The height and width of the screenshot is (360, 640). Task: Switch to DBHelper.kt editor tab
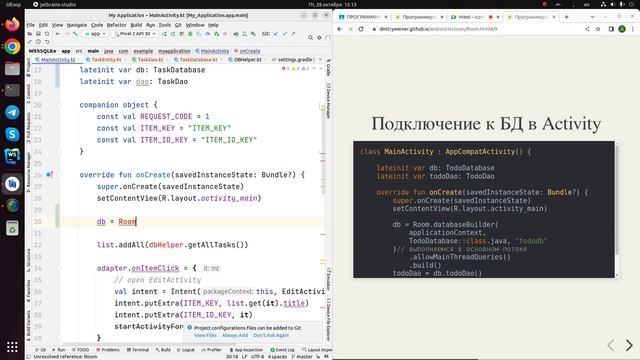(247, 60)
